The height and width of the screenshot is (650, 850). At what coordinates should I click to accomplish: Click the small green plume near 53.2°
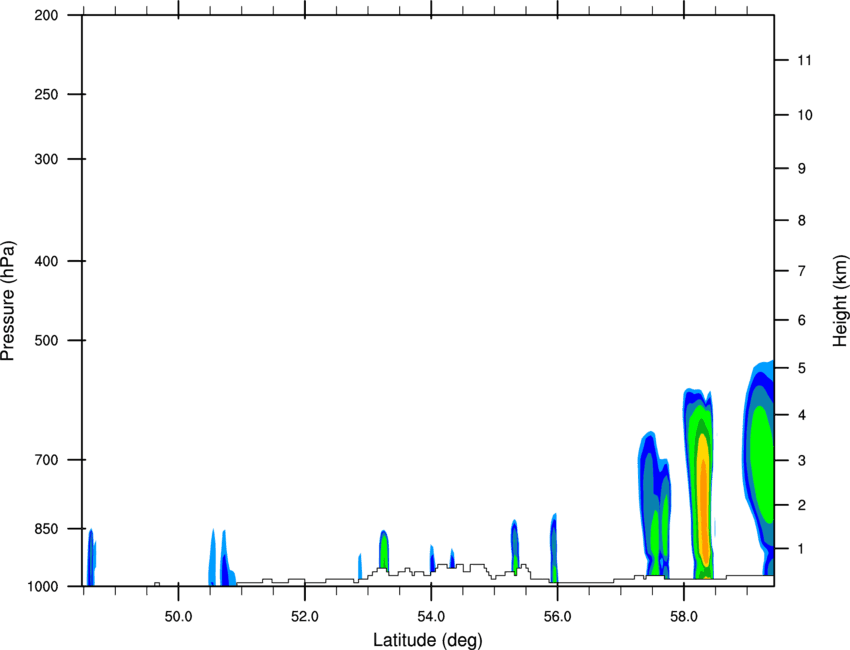384,550
